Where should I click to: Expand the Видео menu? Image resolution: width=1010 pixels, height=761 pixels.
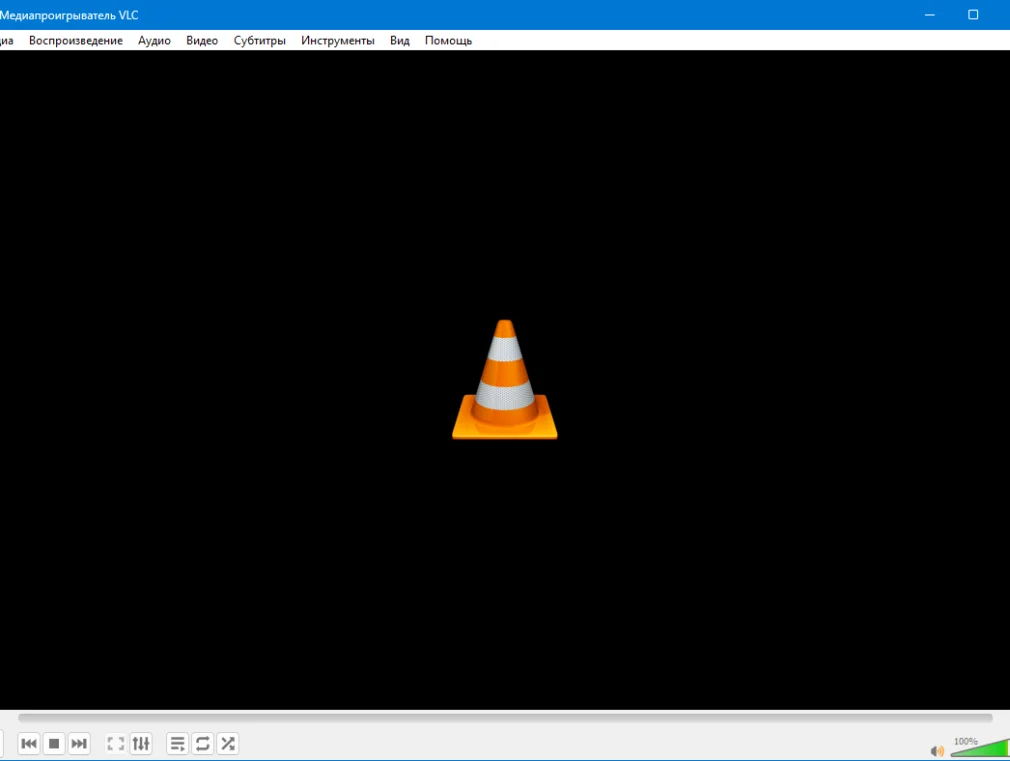click(202, 41)
